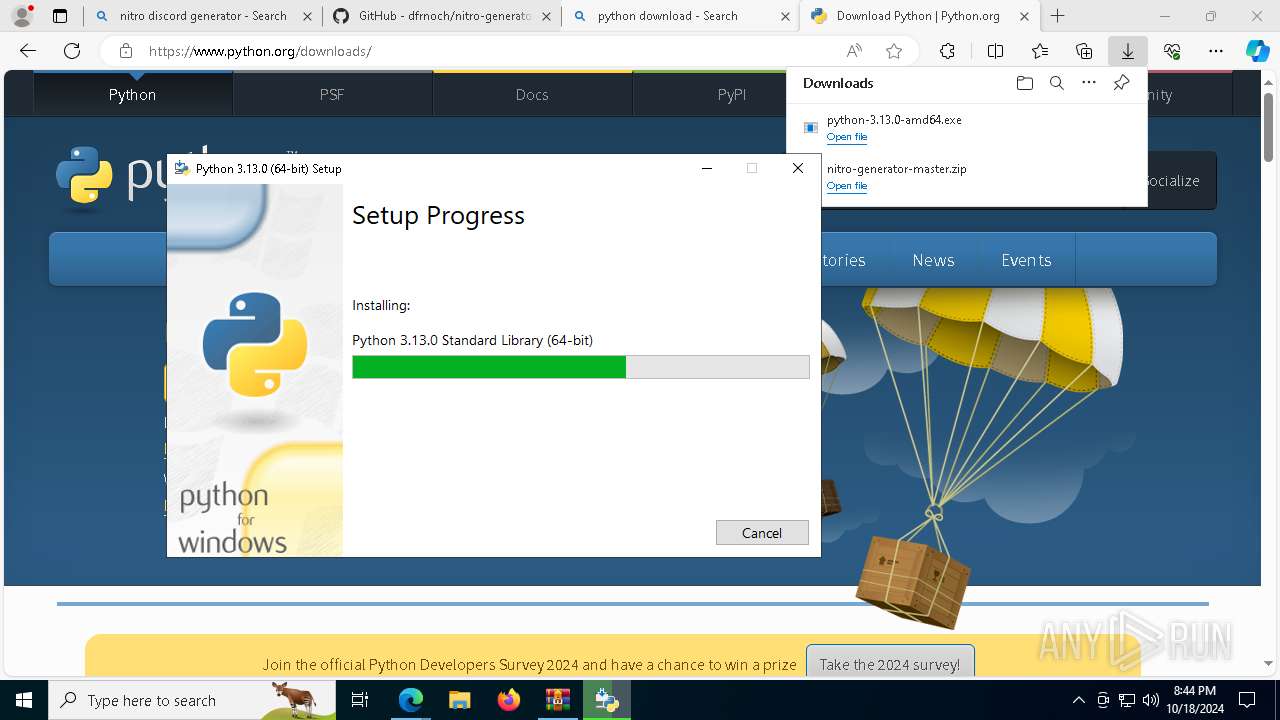Close the Python 3.13.0 Setup window

point(798,168)
